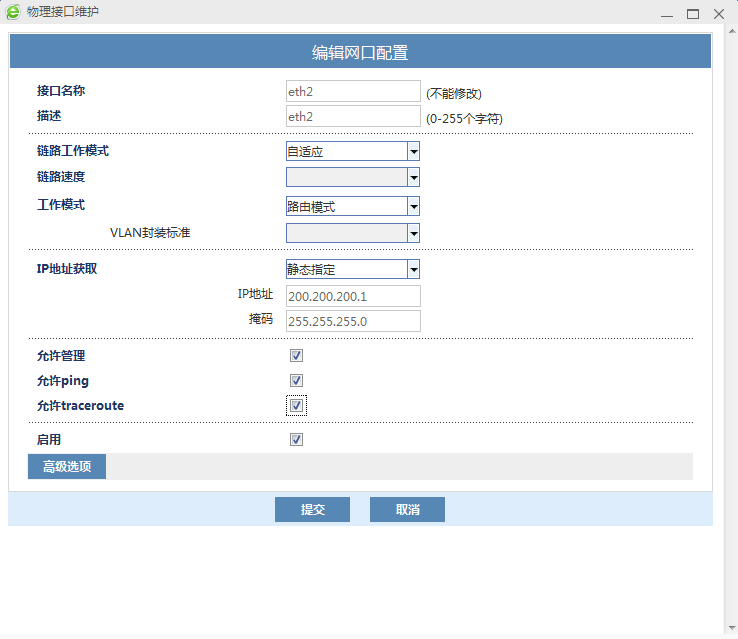738x639 pixels.
Task: Click the 掩码 field with 255.255.255.0
Action: click(353, 321)
